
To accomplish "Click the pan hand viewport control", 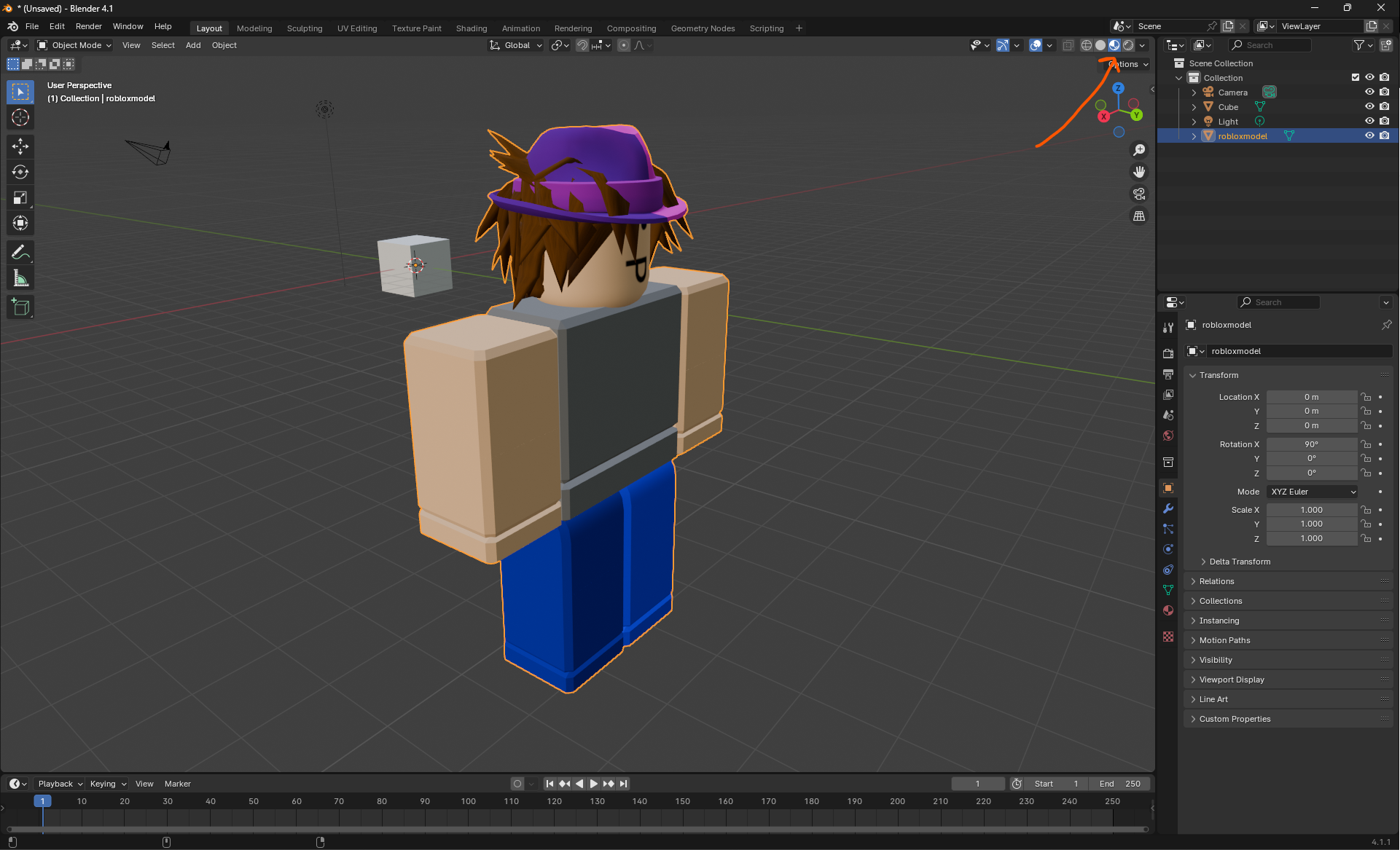I will [1139, 172].
